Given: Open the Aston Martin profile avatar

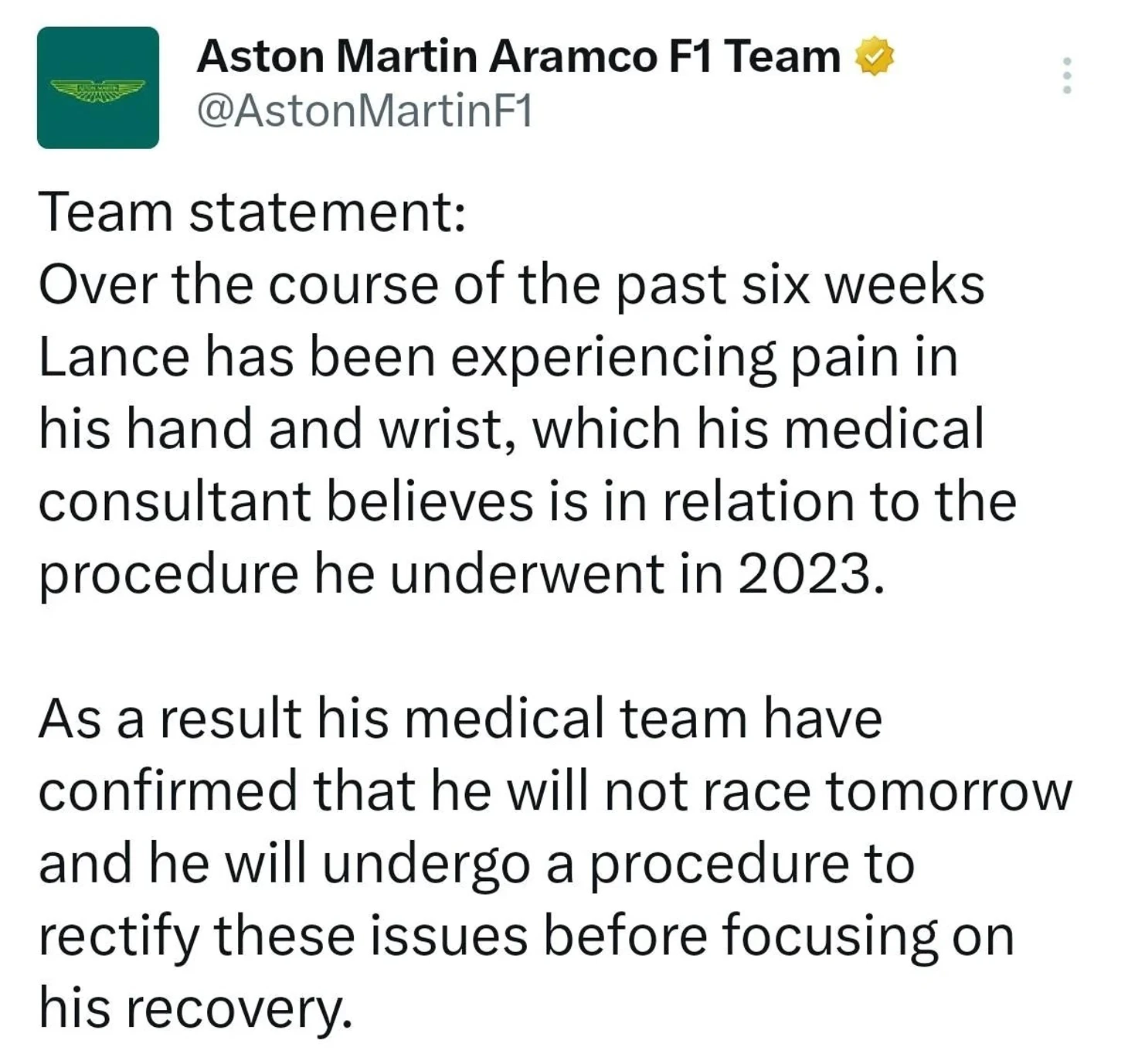Looking at the screenshot, I should pyautogui.click(x=98, y=87).
